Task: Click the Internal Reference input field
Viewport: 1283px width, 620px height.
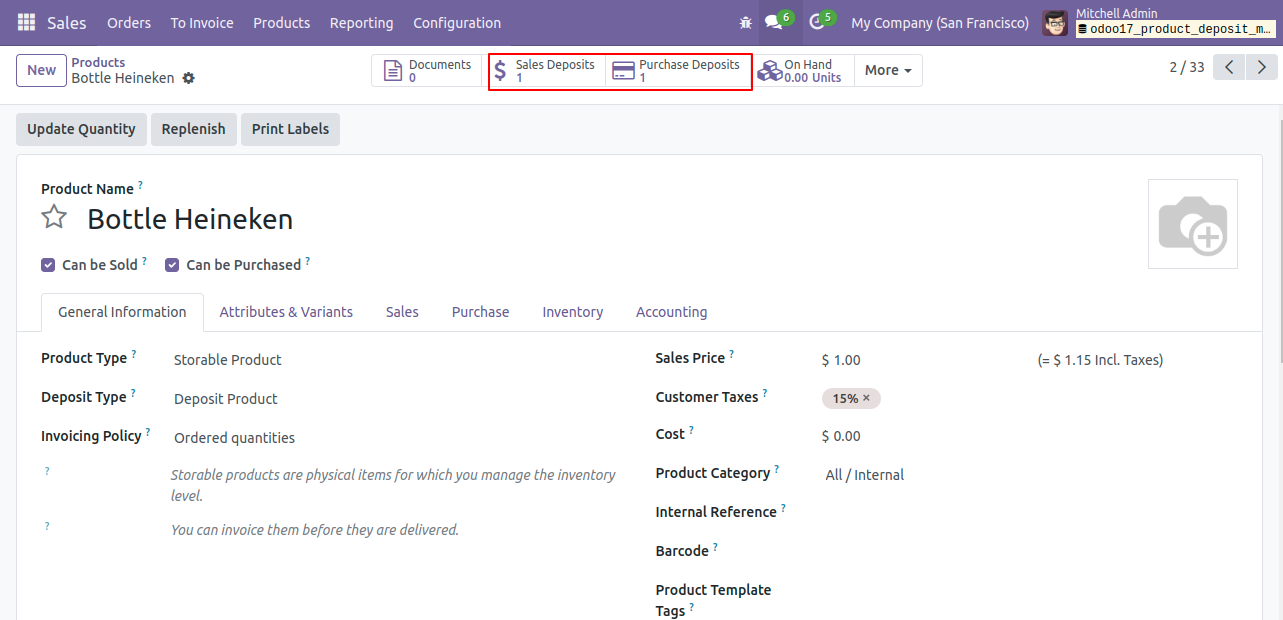Action: [x=1030, y=514]
